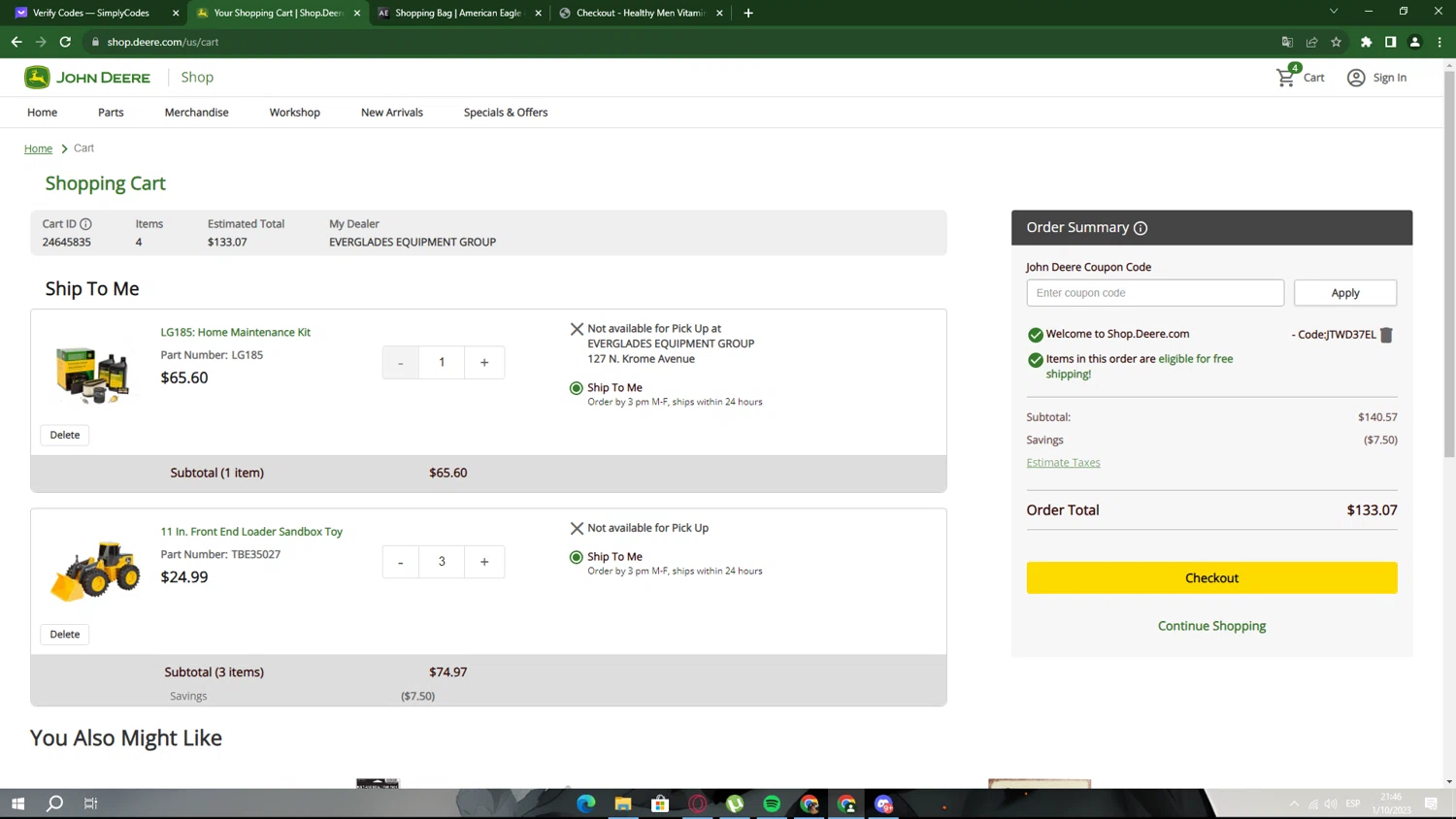Click Home breadcrumb link
Screen dimensions: 1456x819
(38, 148)
